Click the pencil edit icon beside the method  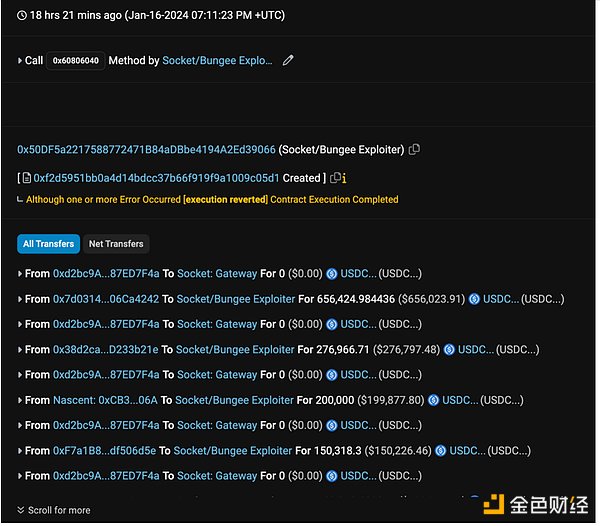click(289, 61)
